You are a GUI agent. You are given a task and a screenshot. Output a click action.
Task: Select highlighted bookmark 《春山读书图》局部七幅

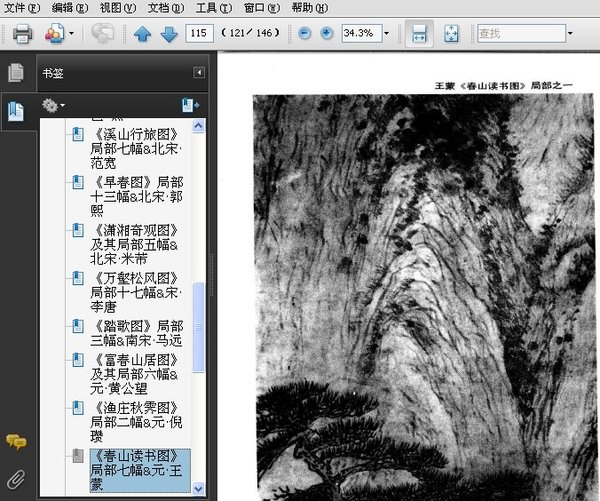[x=140, y=470]
